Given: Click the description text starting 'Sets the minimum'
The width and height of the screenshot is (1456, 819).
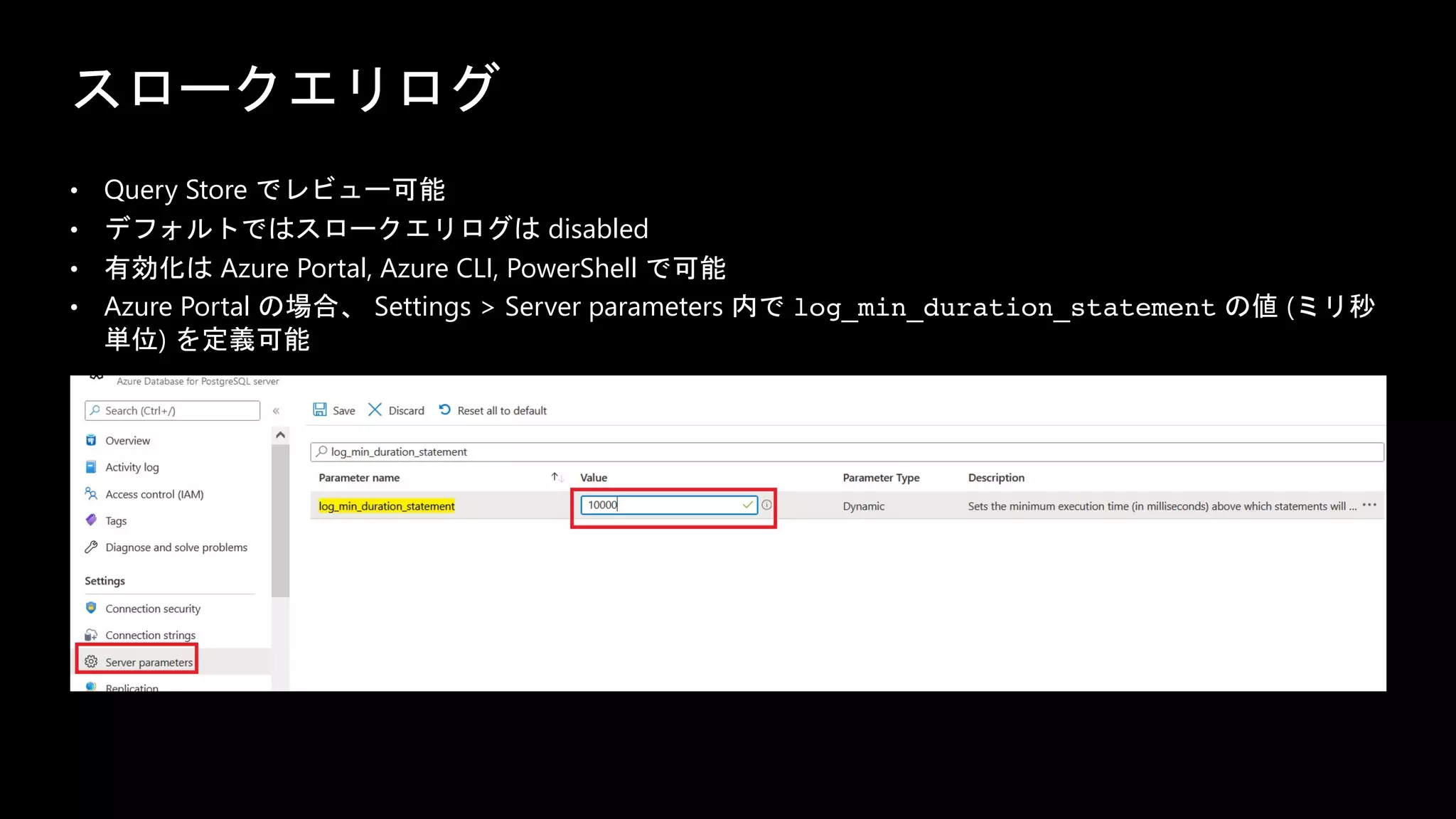Looking at the screenshot, I should (x=1162, y=506).
